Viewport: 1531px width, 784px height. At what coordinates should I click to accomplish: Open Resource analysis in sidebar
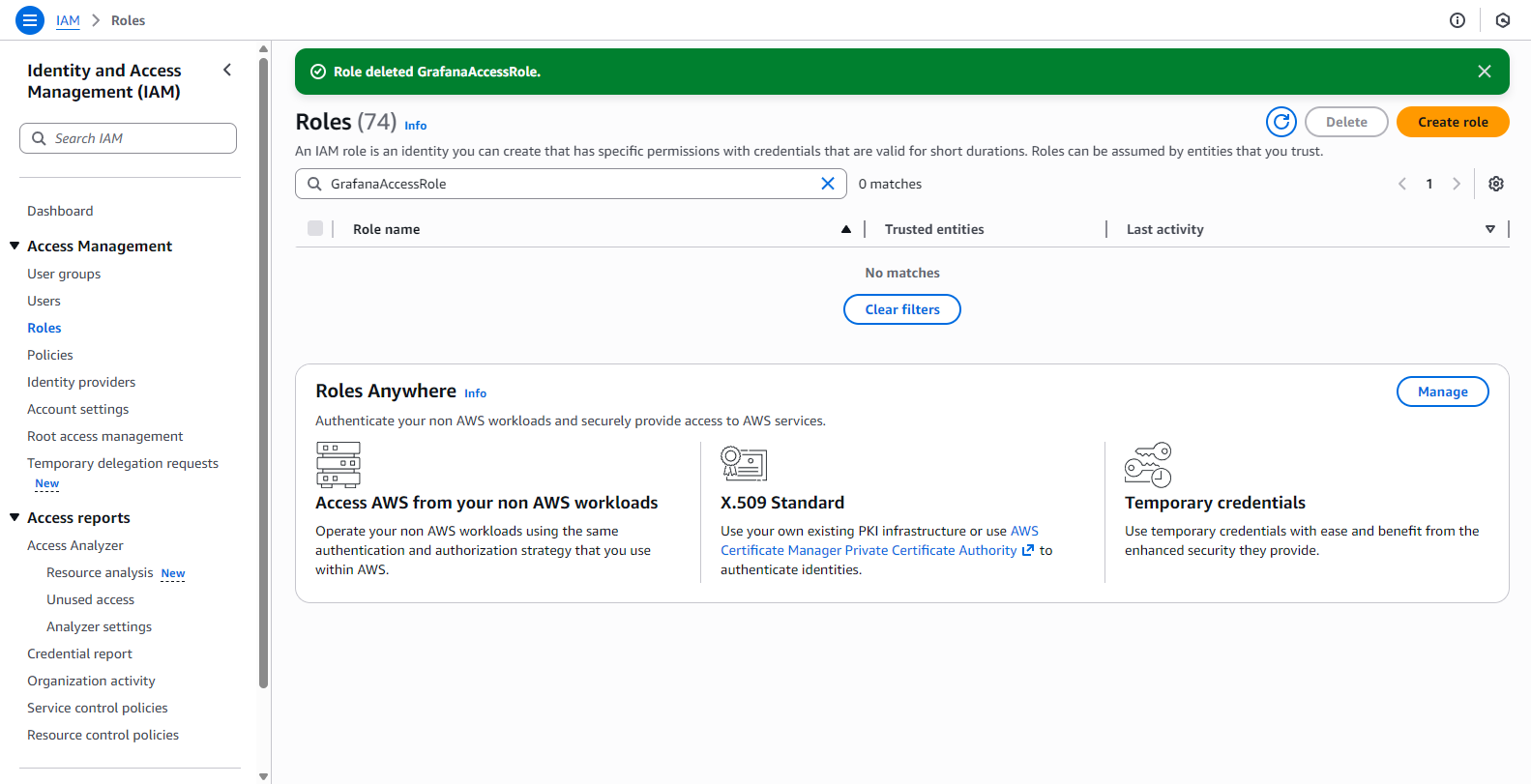tap(100, 572)
